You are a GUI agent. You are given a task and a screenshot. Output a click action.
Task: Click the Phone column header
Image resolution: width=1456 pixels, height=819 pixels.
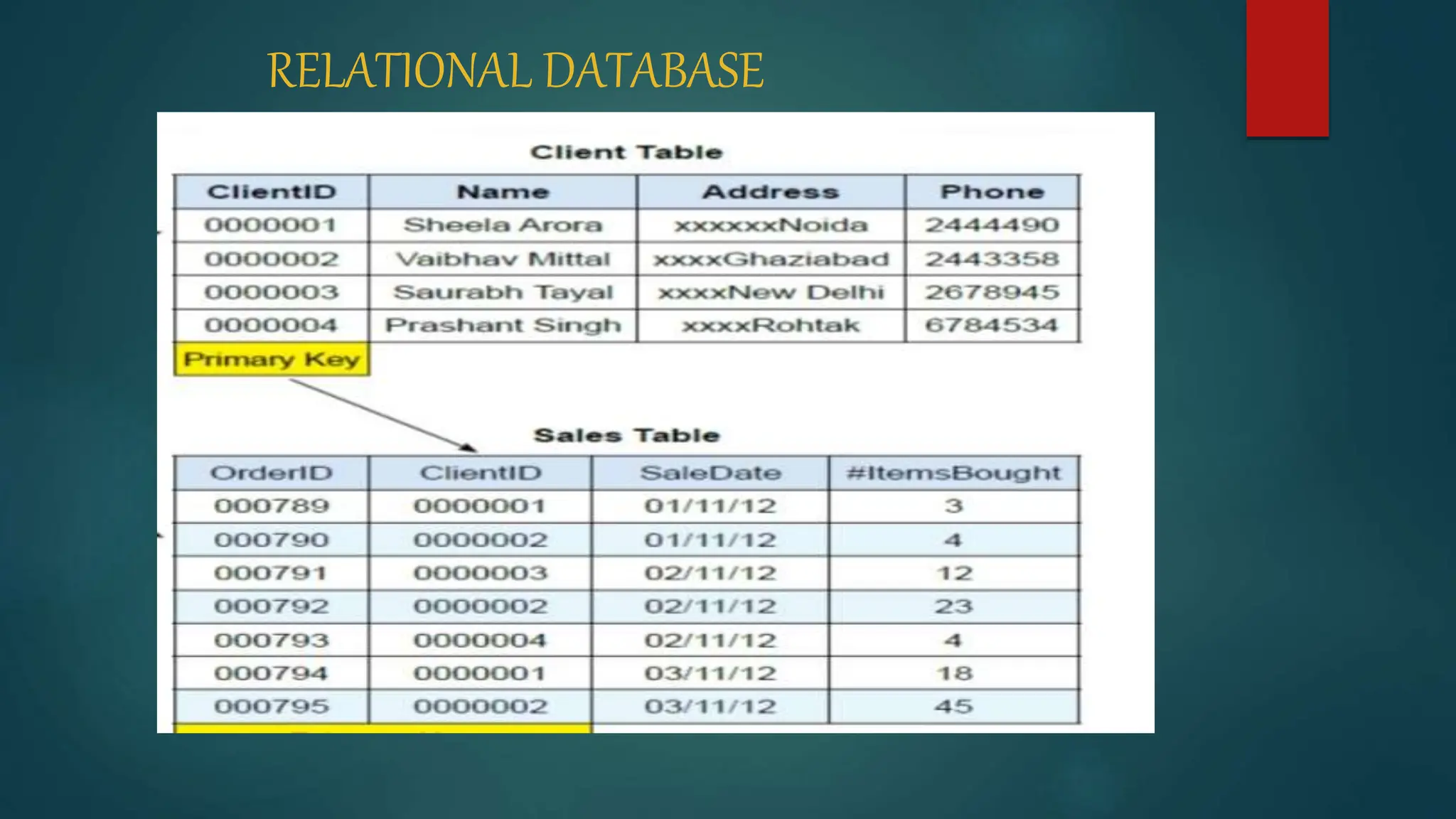click(x=992, y=192)
